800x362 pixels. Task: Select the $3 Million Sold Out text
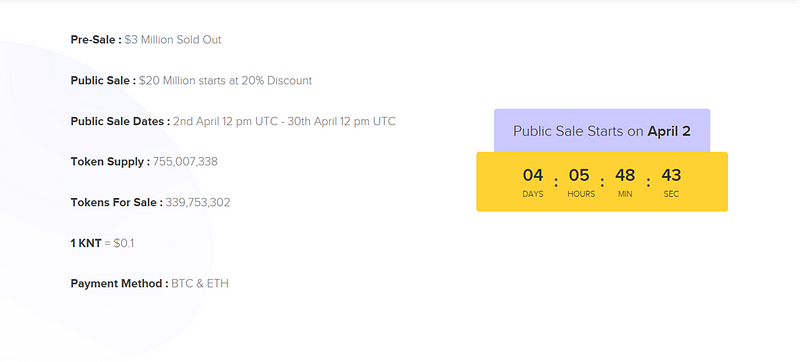[173, 40]
